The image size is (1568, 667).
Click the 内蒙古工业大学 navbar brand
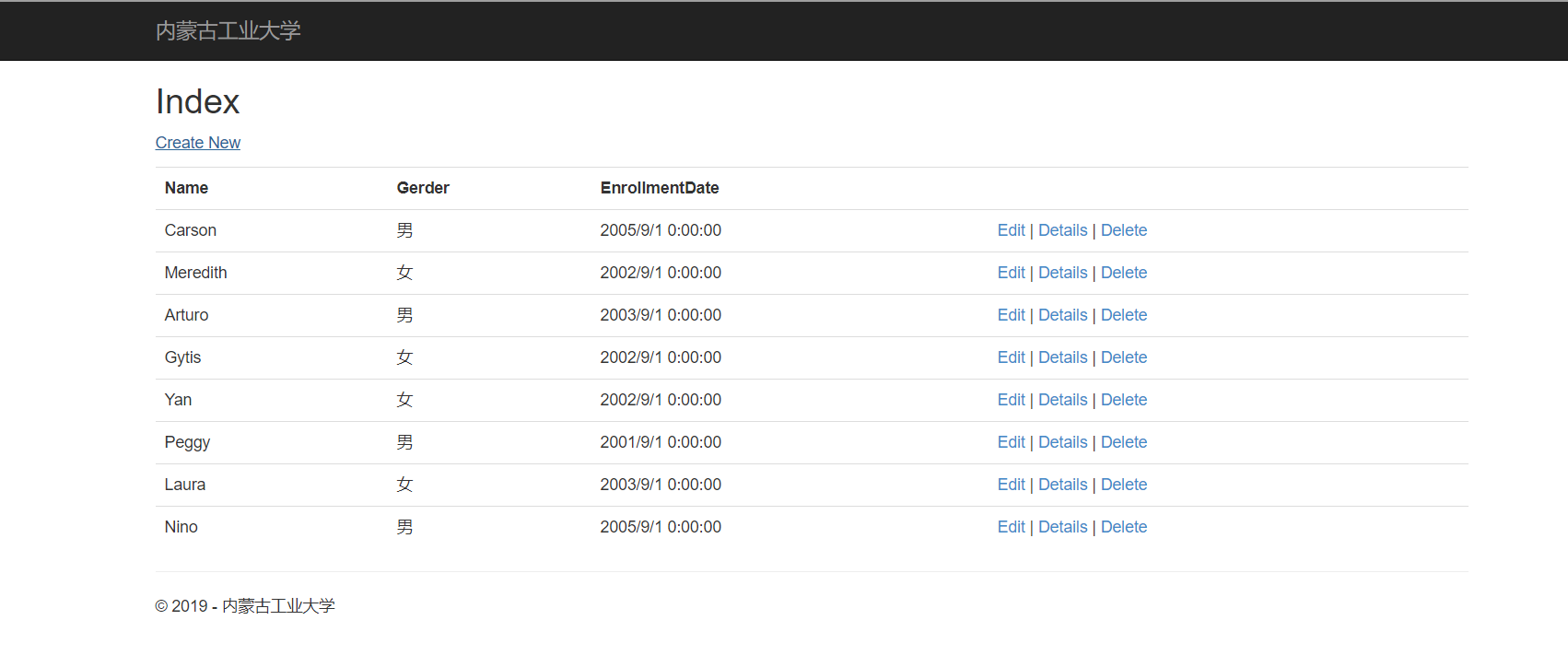228,30
